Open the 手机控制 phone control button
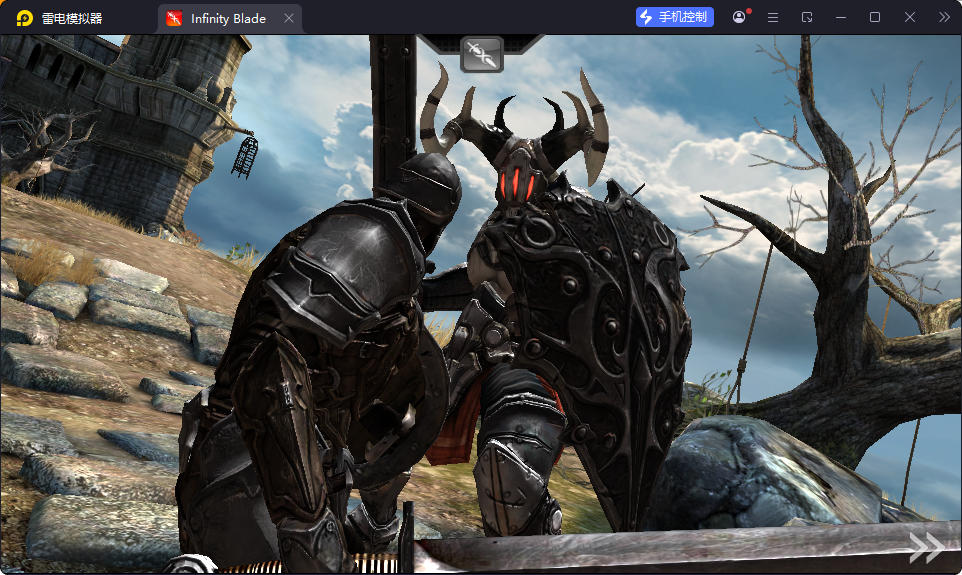The image size is (962, 575). 674,17
